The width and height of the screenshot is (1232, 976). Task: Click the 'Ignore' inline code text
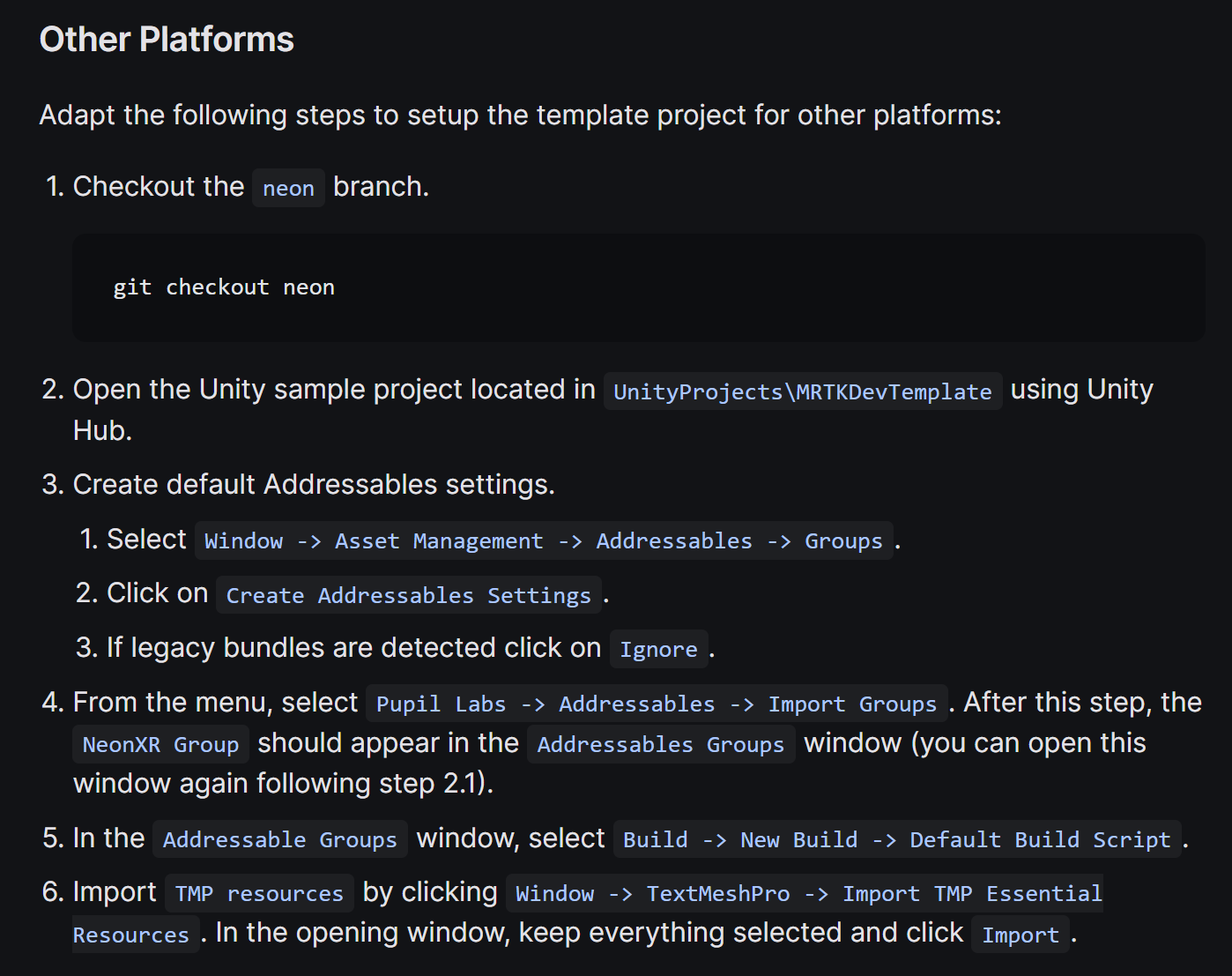pyautogui.click(x=658, y=650)
